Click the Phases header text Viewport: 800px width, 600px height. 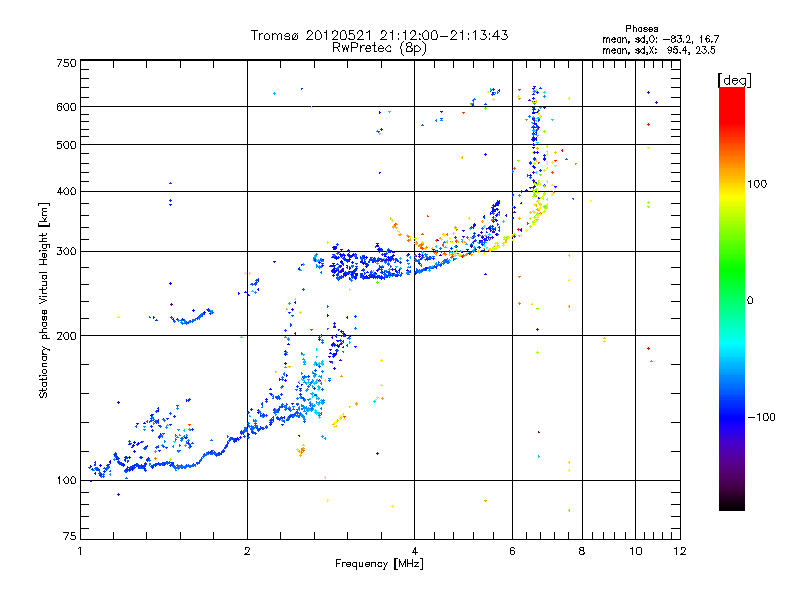pyautogui.click(x=641, y=28)
